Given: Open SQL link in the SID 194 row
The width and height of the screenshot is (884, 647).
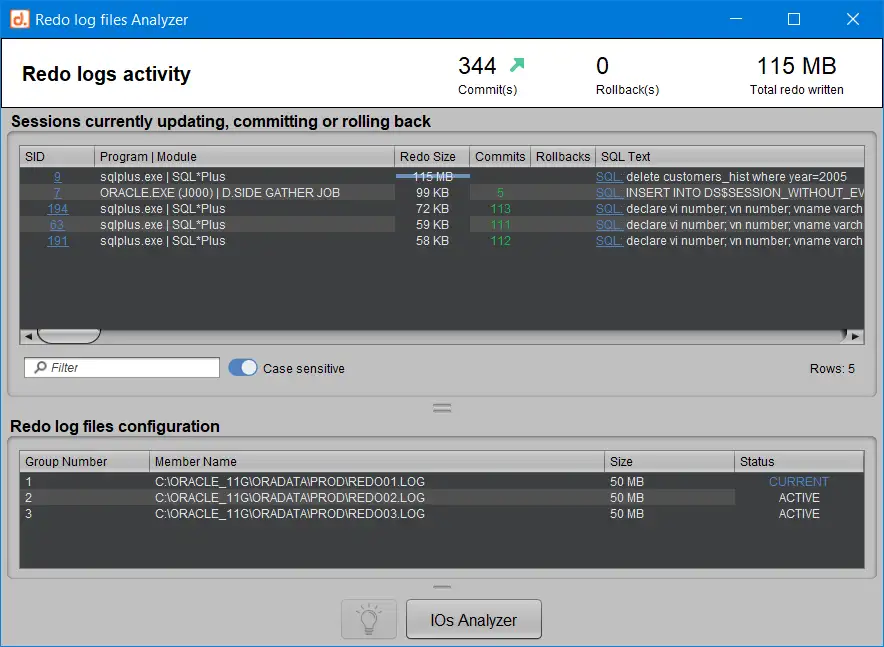Looking at the screenshot, I should coord(609,209).
